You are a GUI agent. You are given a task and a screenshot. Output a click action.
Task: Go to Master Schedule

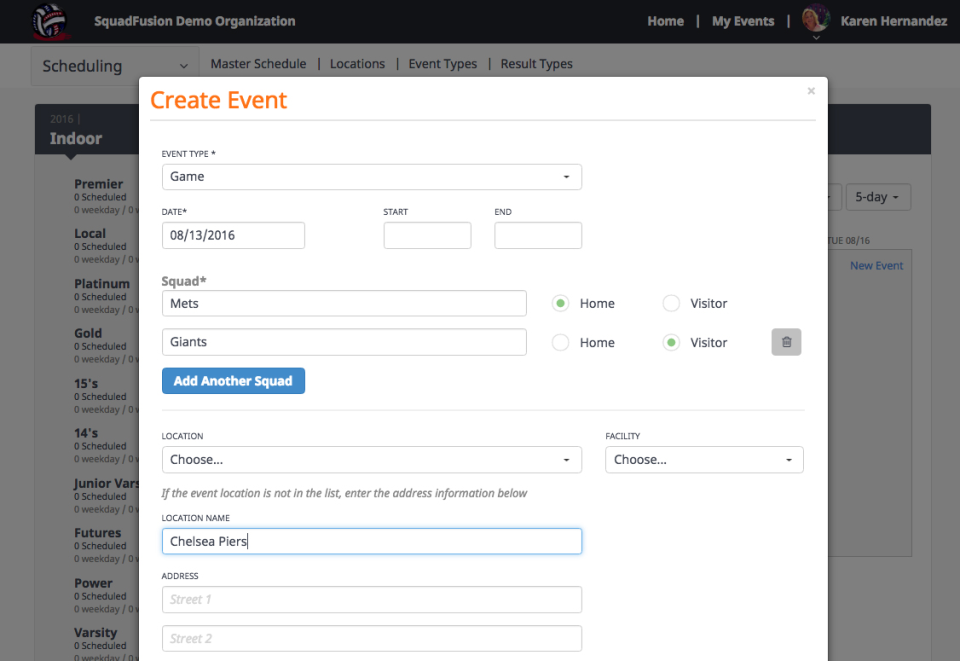click(258, 63)
